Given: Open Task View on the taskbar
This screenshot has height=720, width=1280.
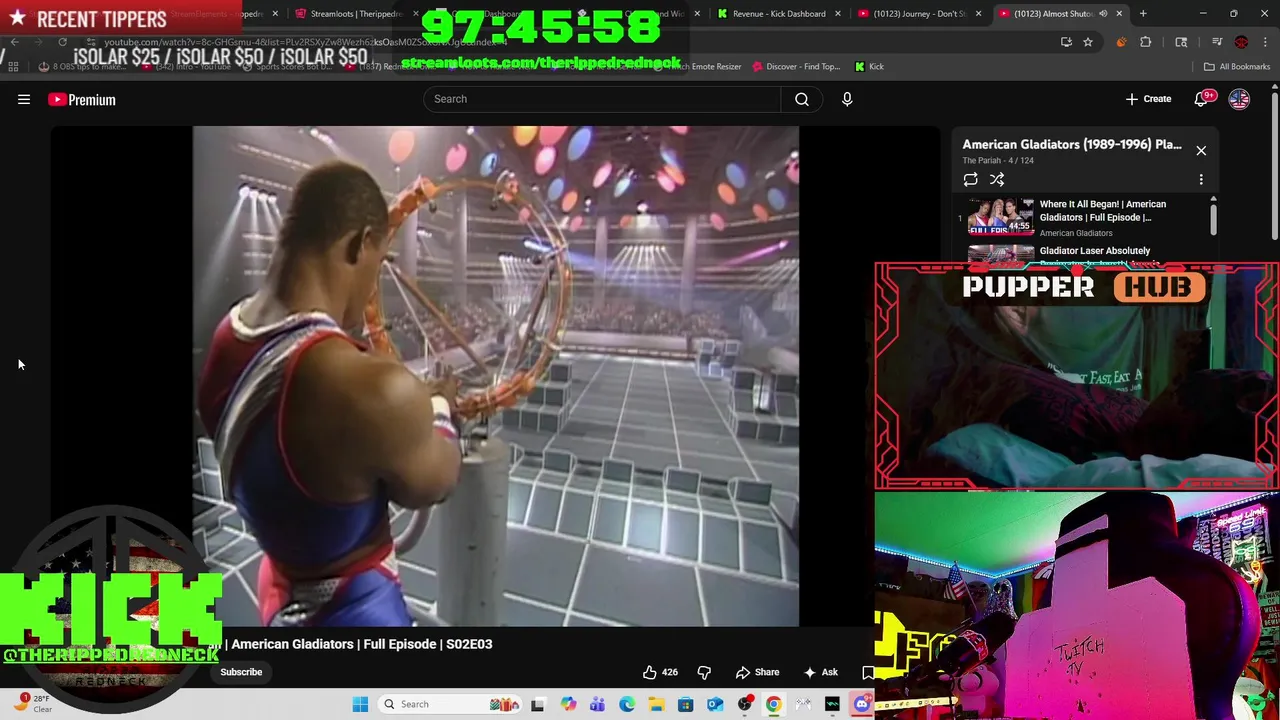Looking at the screenshot, I should coord(537,704).
